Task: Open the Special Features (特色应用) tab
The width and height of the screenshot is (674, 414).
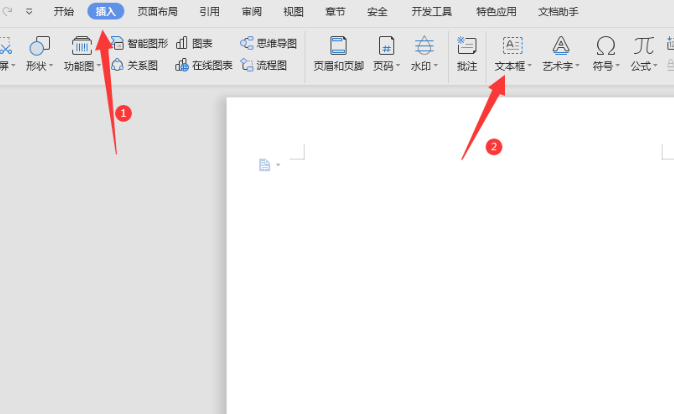Action: tap(496, 12)
